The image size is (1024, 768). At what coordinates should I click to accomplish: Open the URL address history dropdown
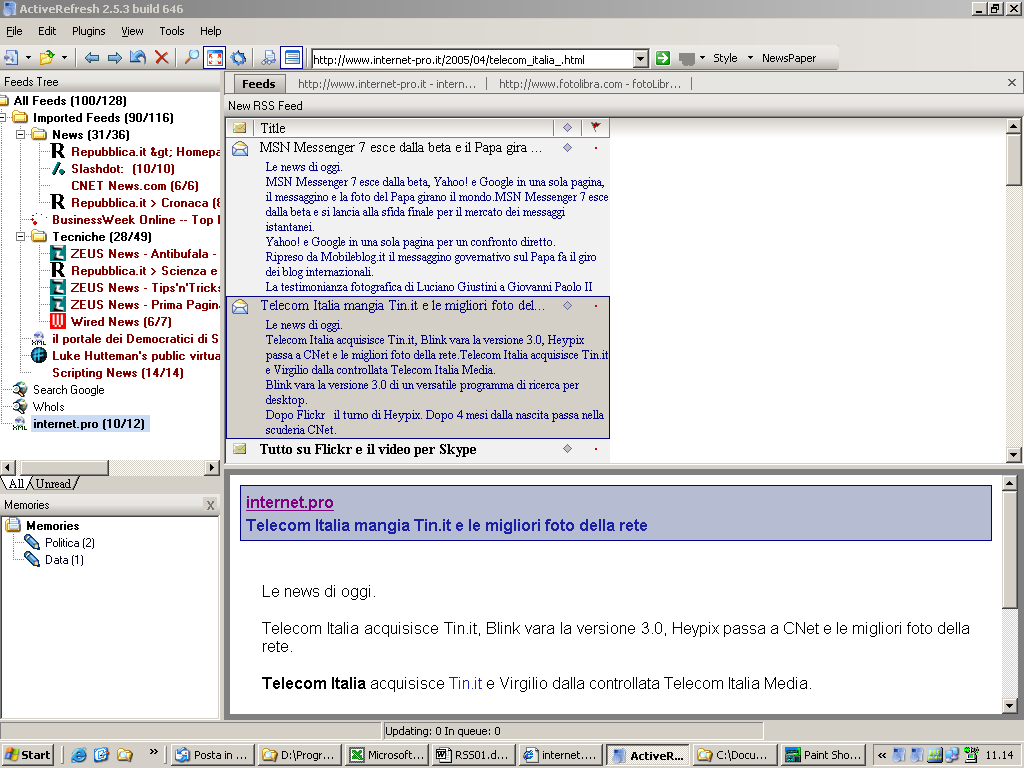(x=641, y=59)
